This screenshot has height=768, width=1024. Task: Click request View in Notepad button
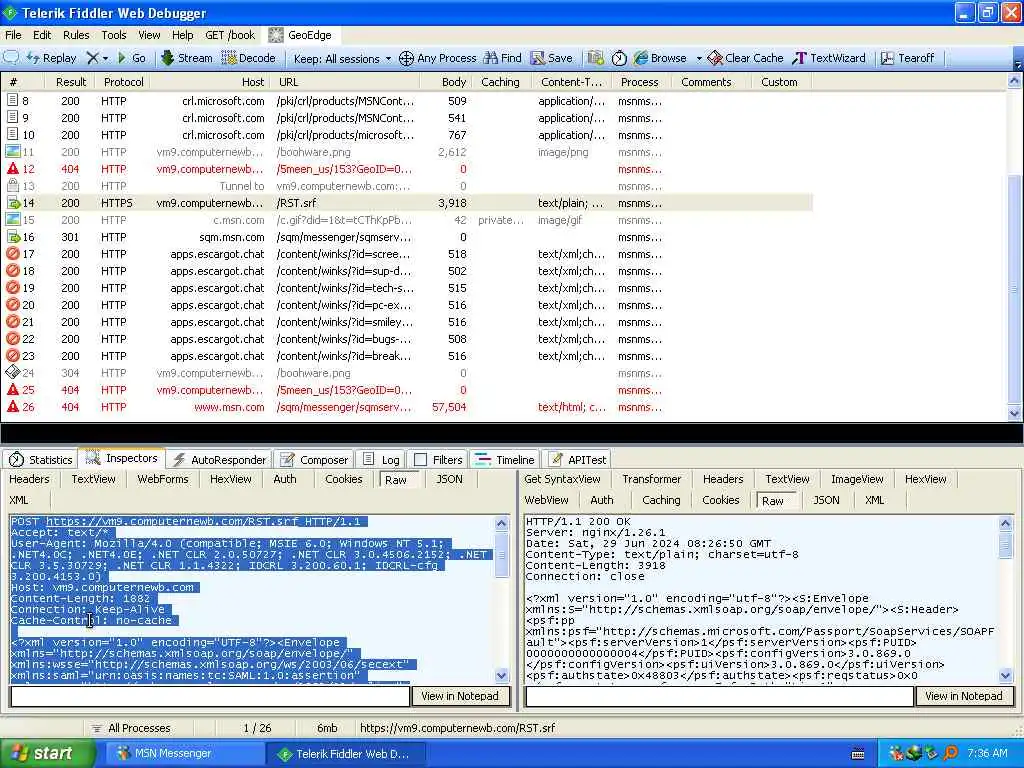point(460,696)
